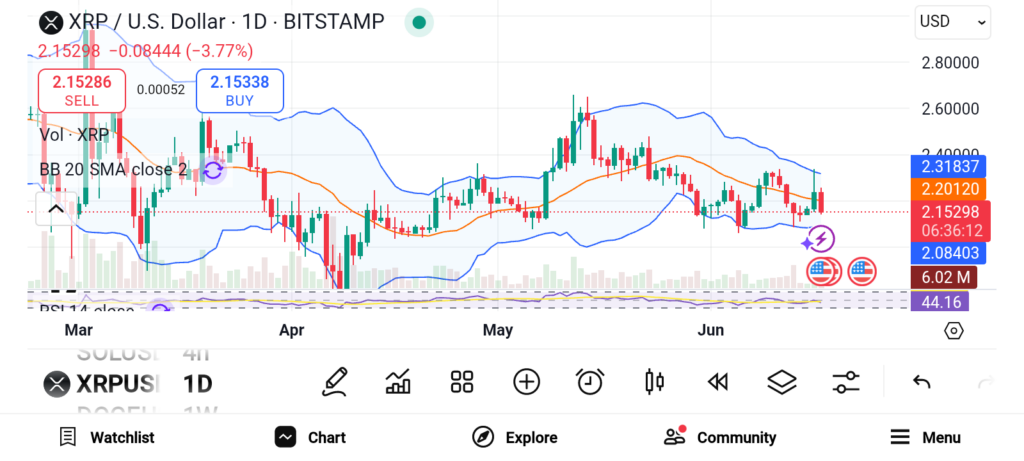Collapse the indicator legend with the chevron
Screen dimensions: 1024x461
coord(55,209)
